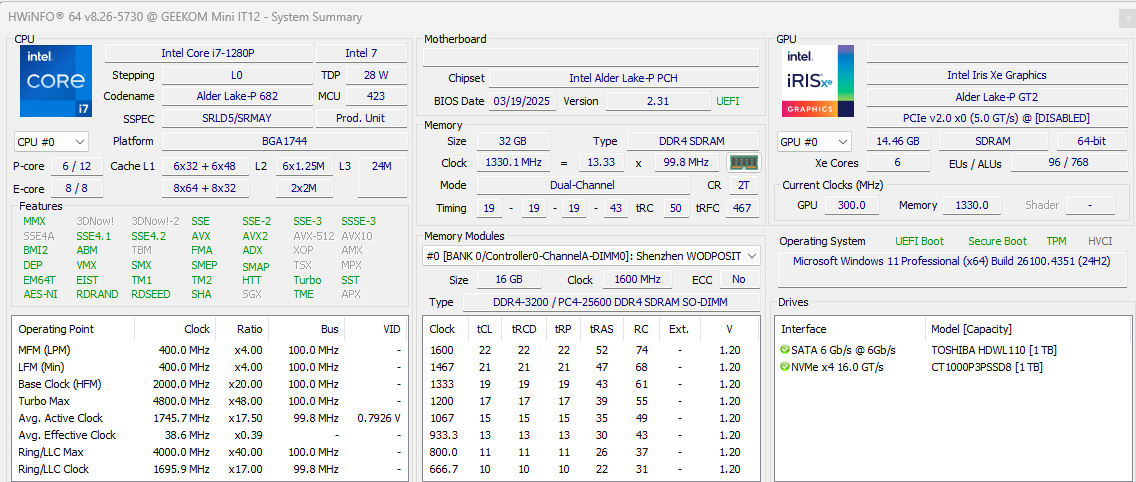Click the GPU memory 14.46 GB field

[898, 141]
